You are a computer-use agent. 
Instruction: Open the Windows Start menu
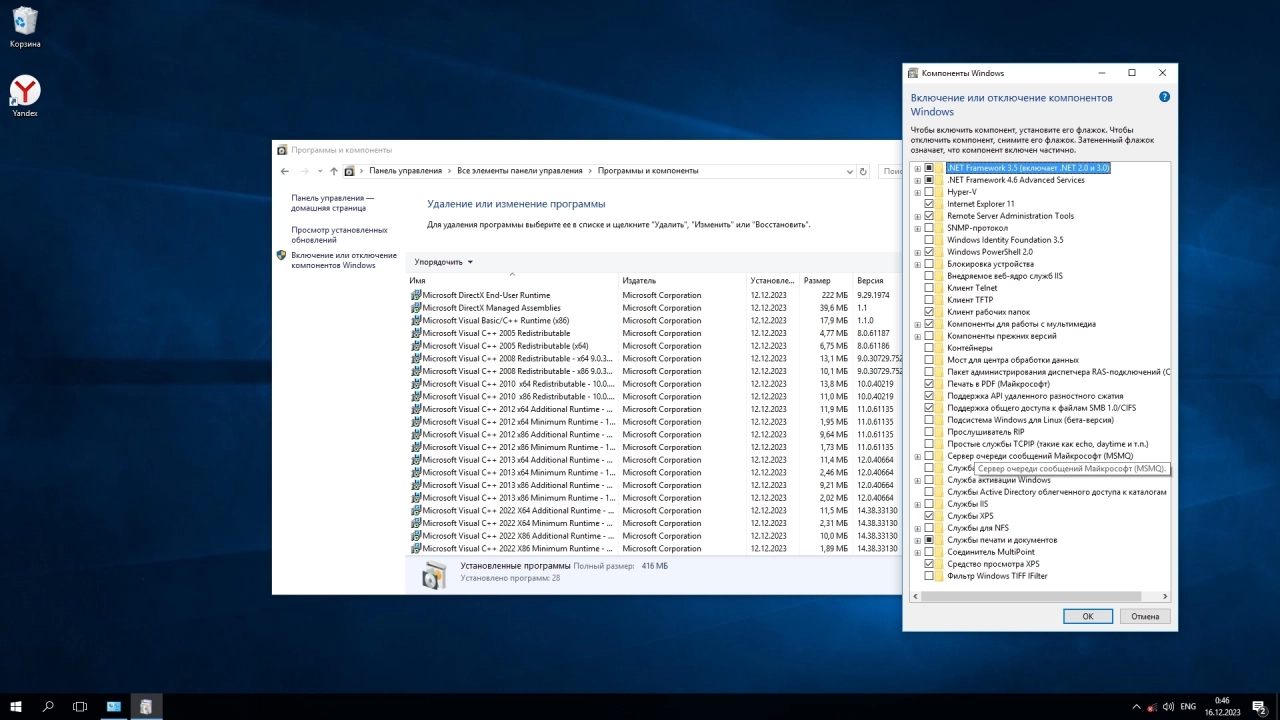16,706
